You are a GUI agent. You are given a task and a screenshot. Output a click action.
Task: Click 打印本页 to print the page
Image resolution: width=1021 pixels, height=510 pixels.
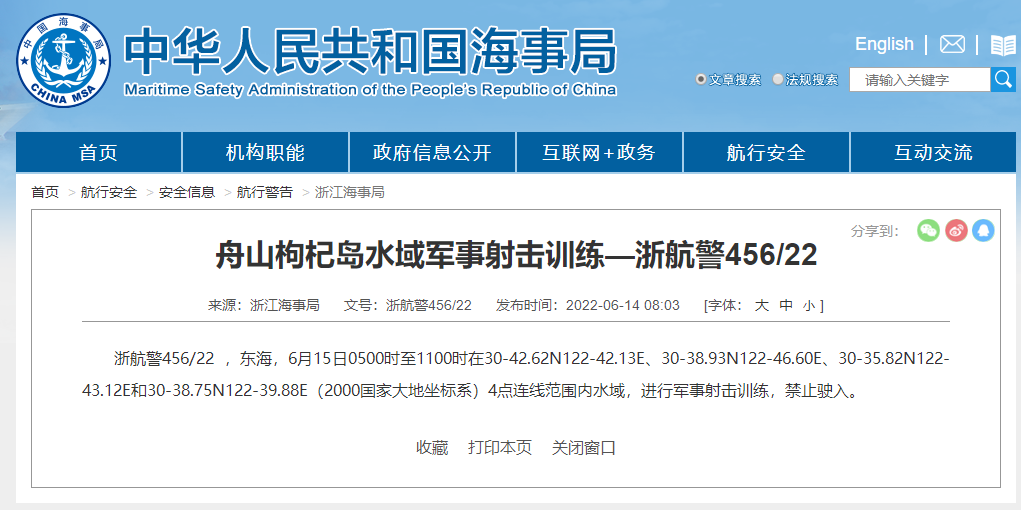click(500, 447)
